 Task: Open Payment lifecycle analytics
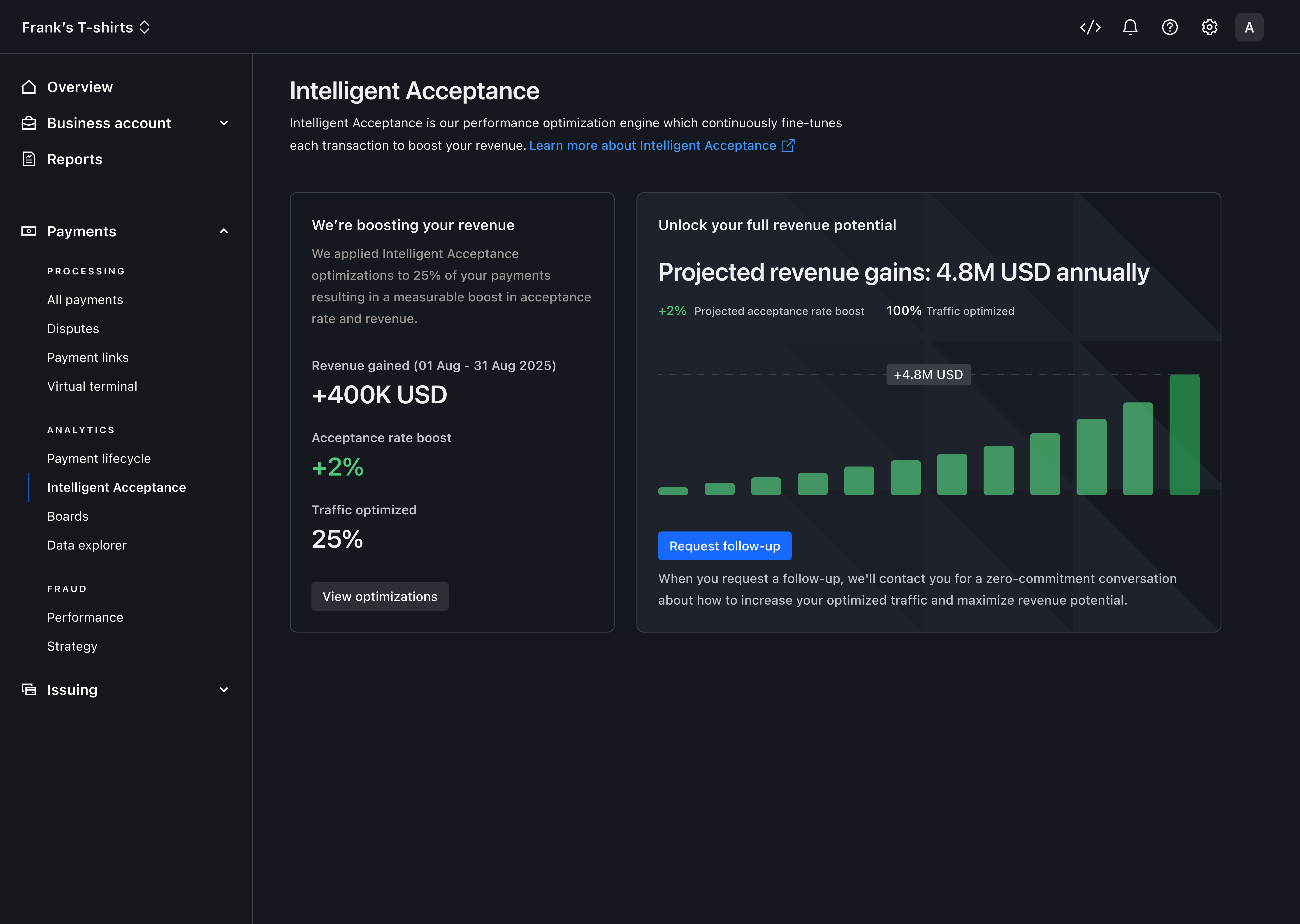[99, 459]
